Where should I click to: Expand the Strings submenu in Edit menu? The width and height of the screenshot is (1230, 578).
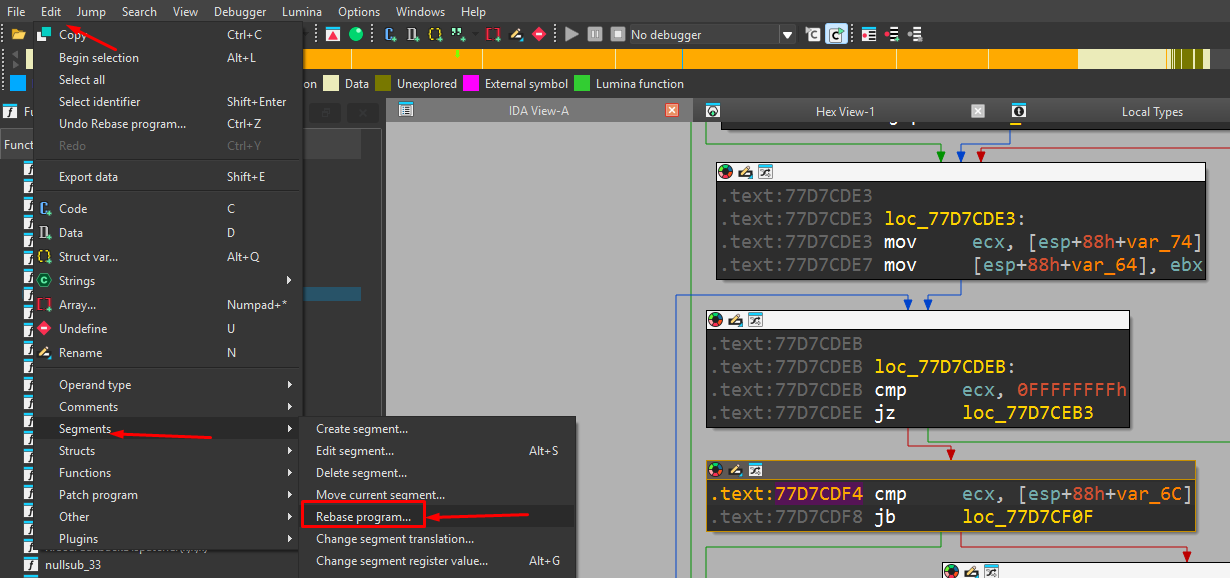click(168, 281)
